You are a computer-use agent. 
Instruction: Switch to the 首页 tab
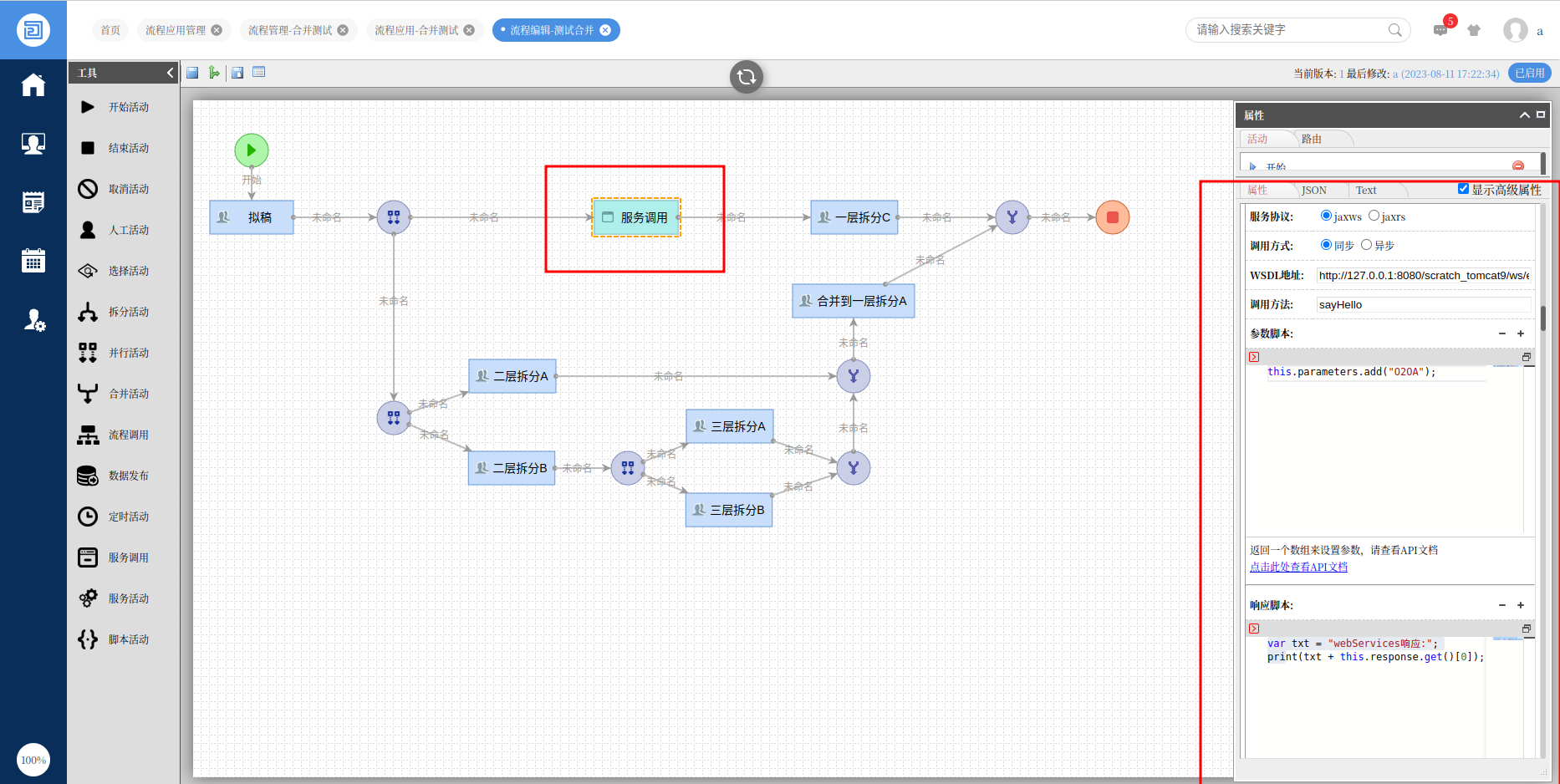110,30
